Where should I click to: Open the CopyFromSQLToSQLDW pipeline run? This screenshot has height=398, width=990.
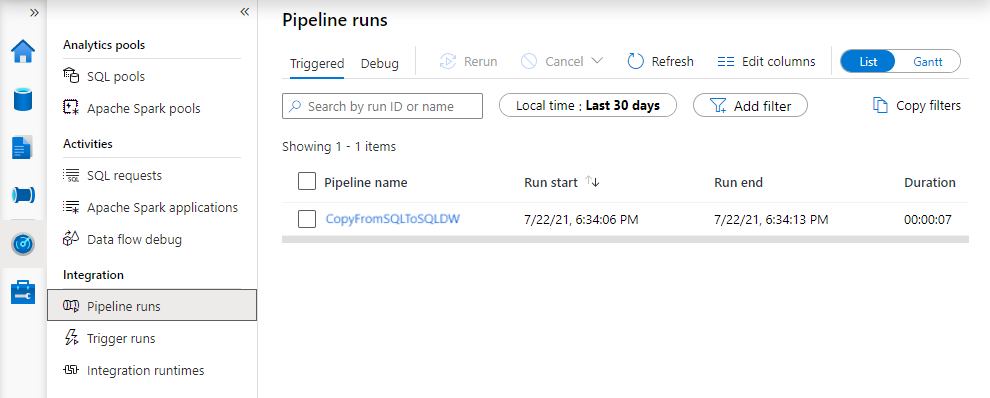tap(393, 219)
